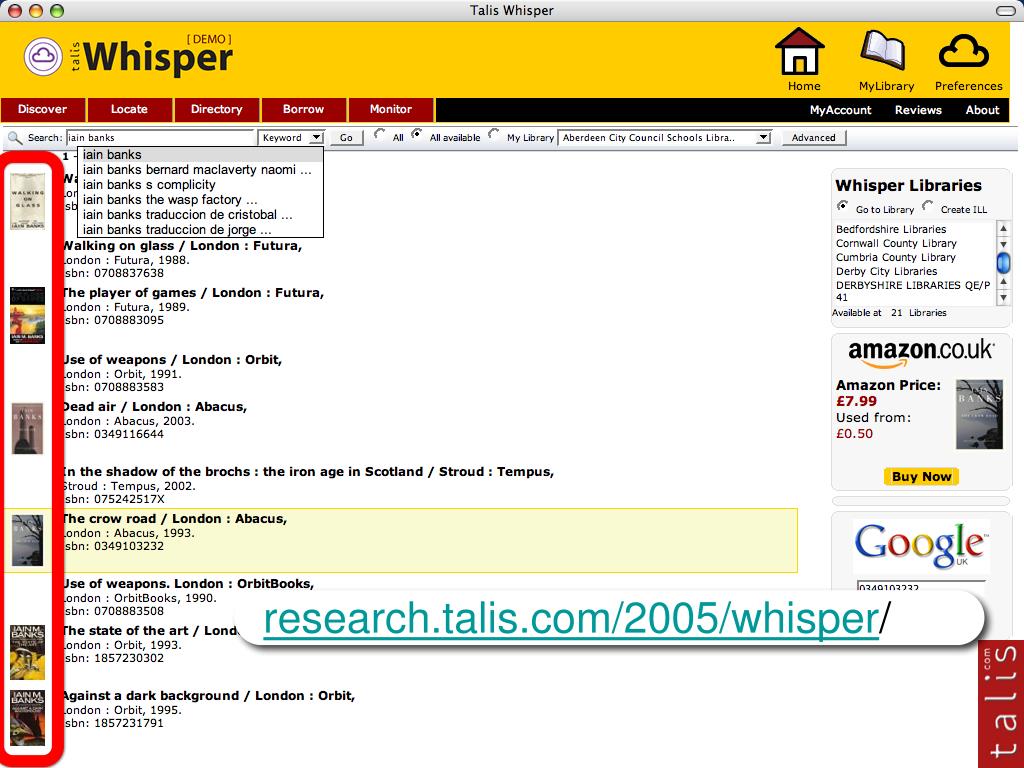
Task: Open the Discover tab
Action: click(43, 110)
